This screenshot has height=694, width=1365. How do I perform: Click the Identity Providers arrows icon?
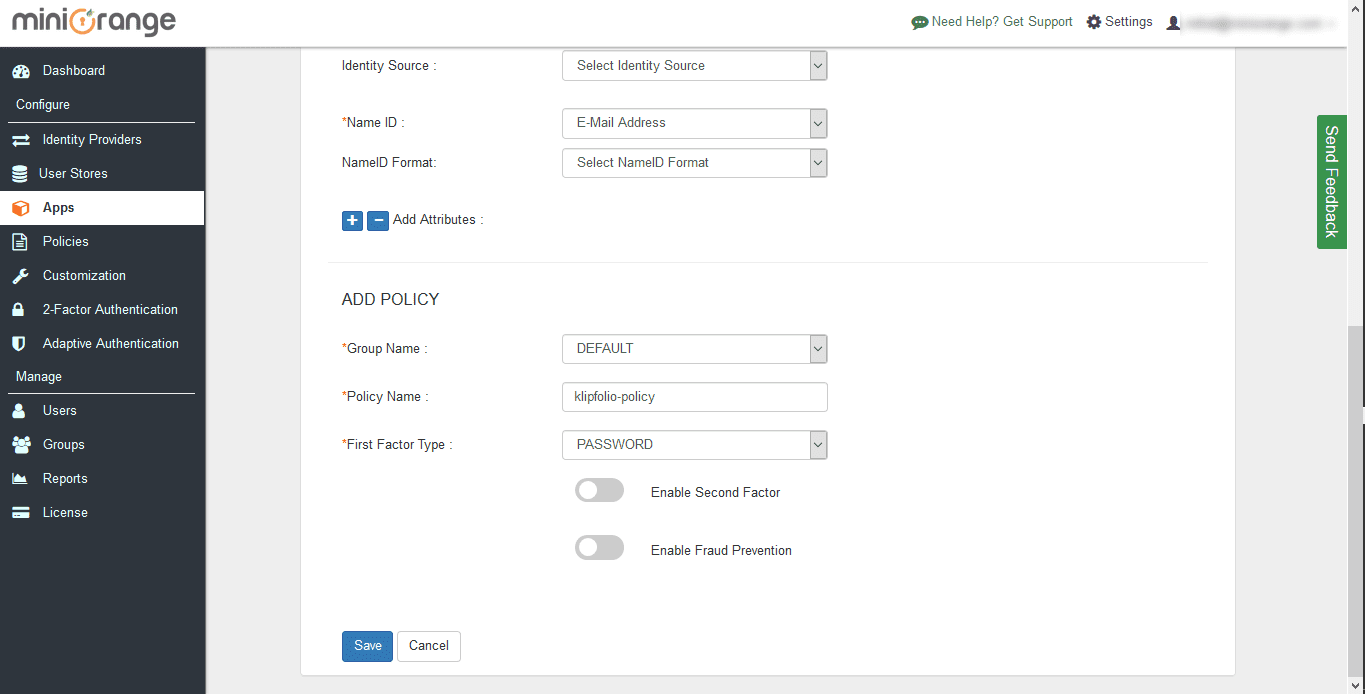(x=20, y=140)
